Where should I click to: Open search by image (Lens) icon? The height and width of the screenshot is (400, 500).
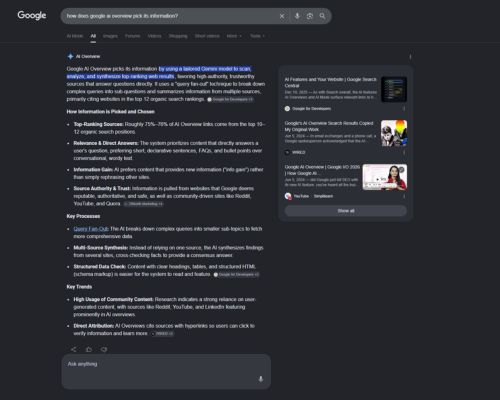pos(310,16)
